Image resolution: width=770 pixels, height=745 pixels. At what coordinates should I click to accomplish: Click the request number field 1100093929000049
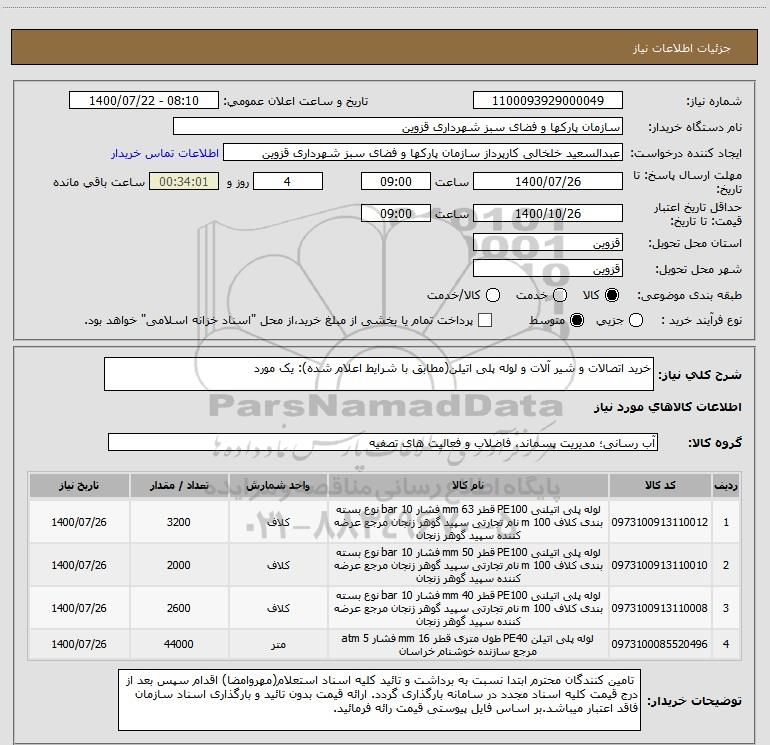pyautogui.click(x=548, y=101)
